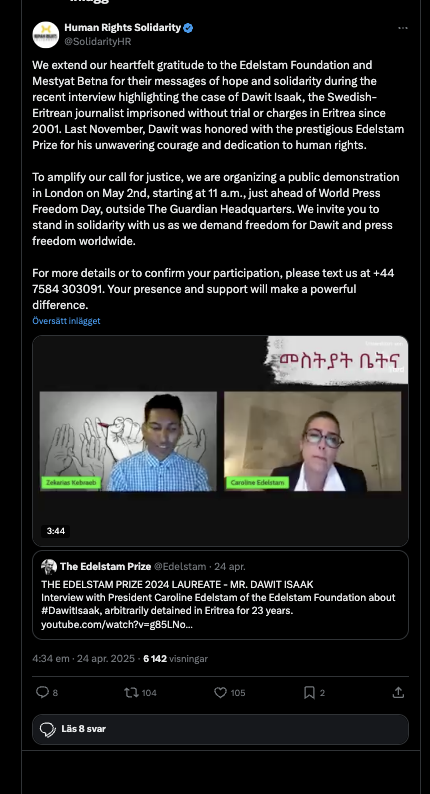This screenshot has width=430, height=794.
Task: Click the reply speech bubble icon
Action: pos(42,692)
